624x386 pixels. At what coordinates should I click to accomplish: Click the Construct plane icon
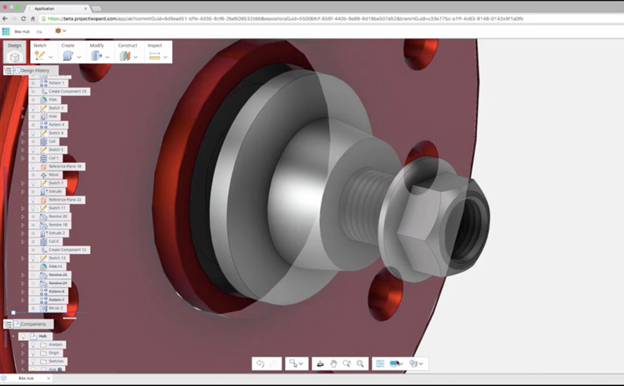coord(125,56)
